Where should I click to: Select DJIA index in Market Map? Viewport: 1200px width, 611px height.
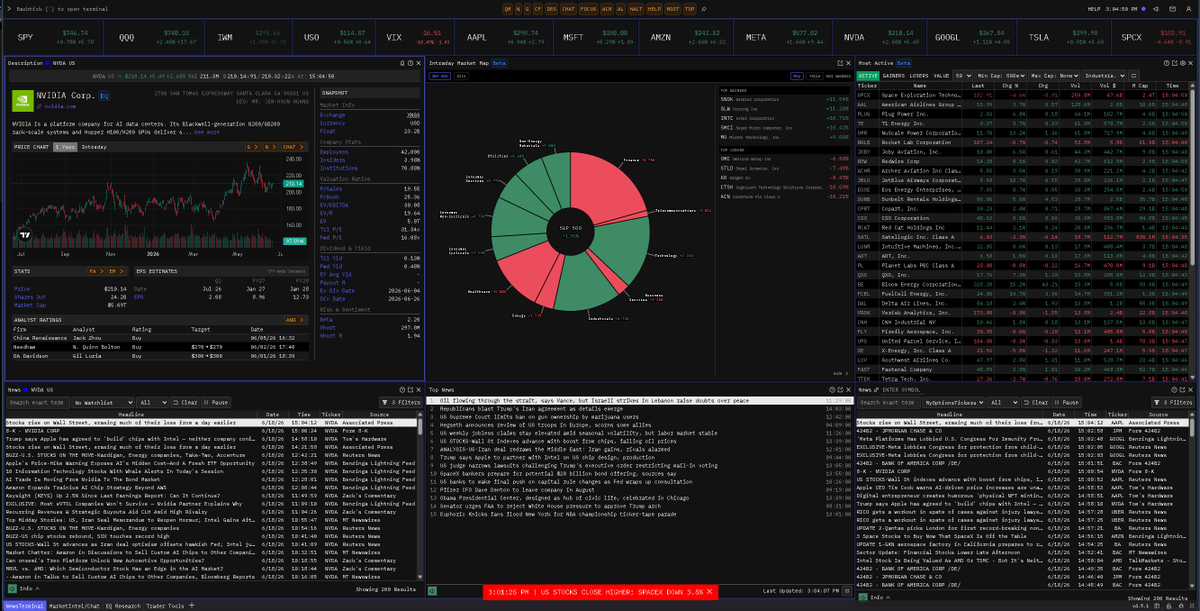pos(461,76)
